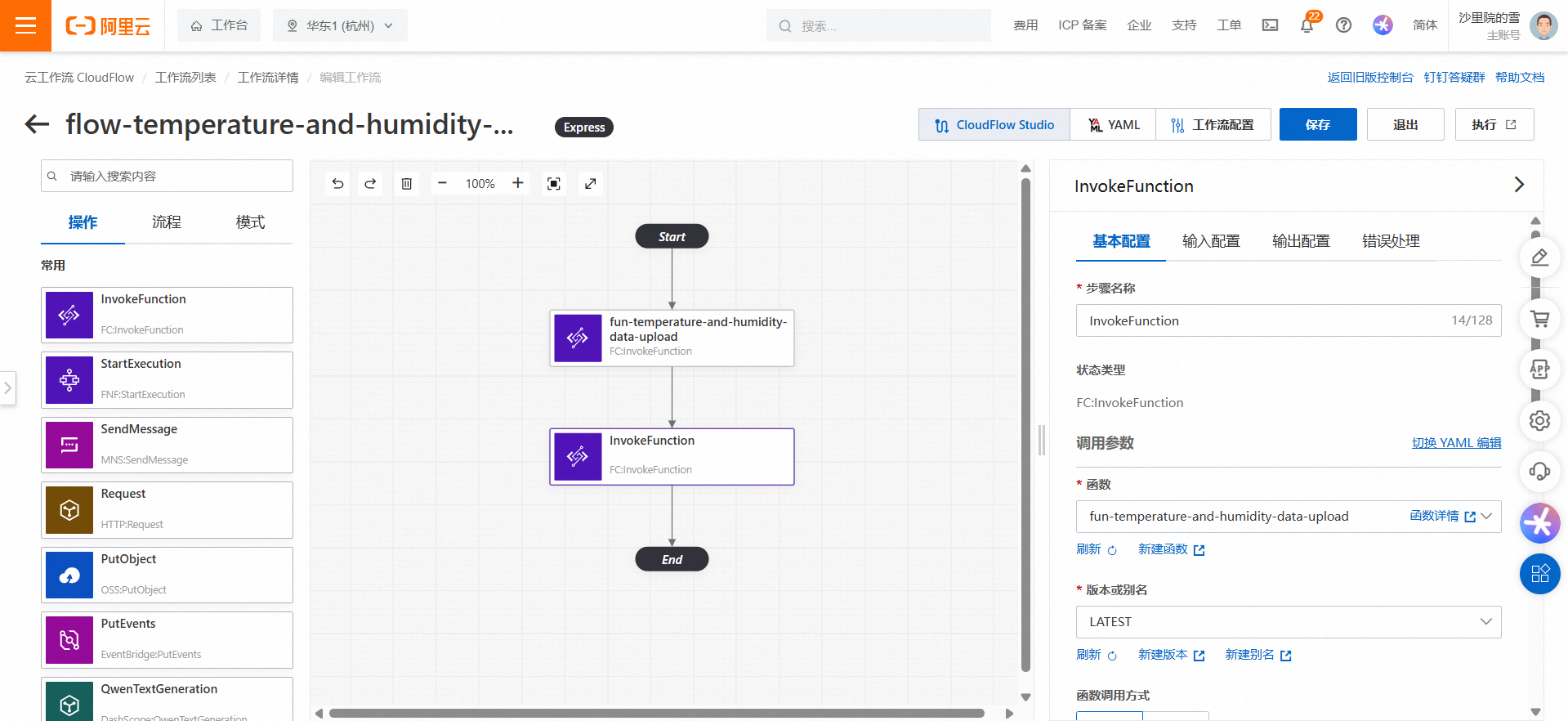
Task: Select the PutObject OSS operation card
Action: [x=167, y=575]
